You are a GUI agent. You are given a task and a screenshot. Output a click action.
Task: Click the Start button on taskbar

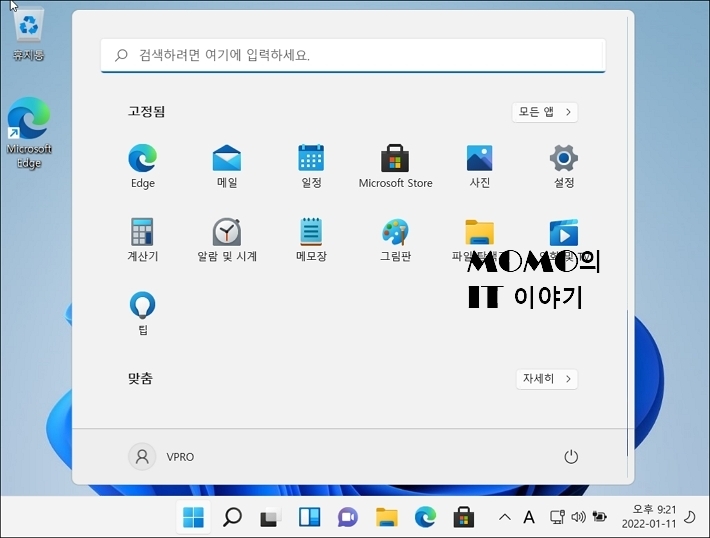pos(193,517)
